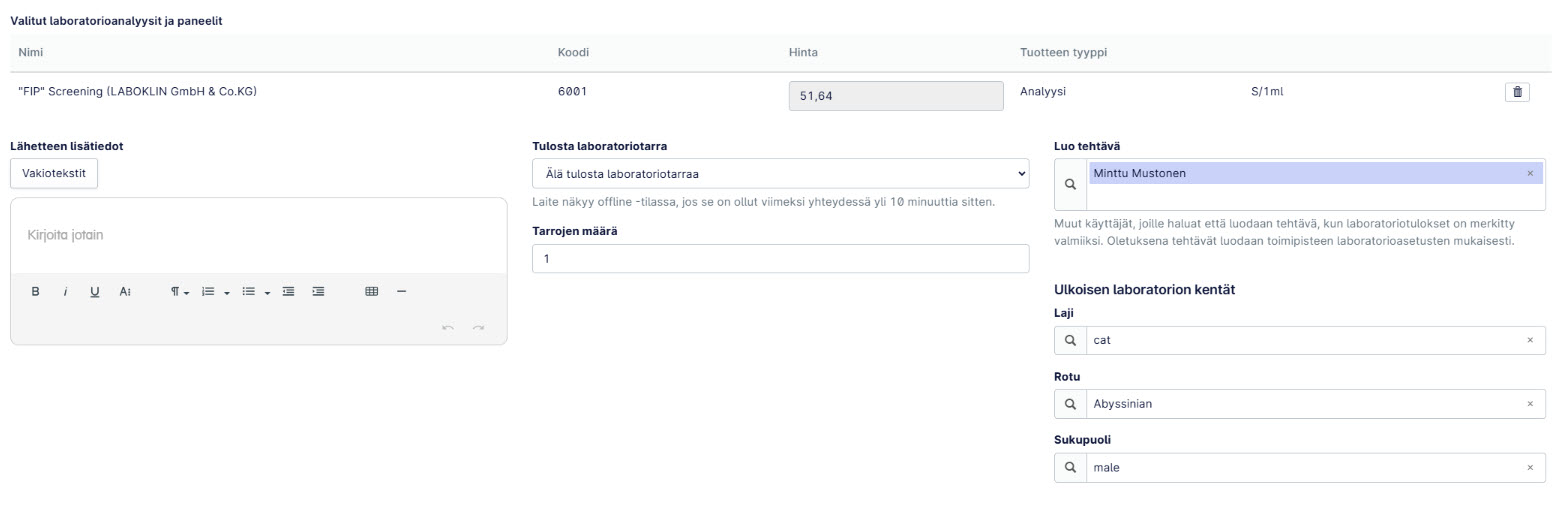Toggle italic formatting in editor
The image size is (1555, 511).
[65, 292]
